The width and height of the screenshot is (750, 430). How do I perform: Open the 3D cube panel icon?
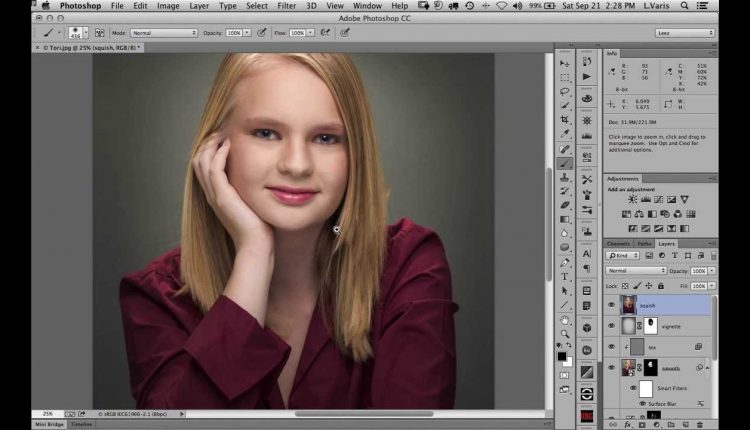coord(587,328)
